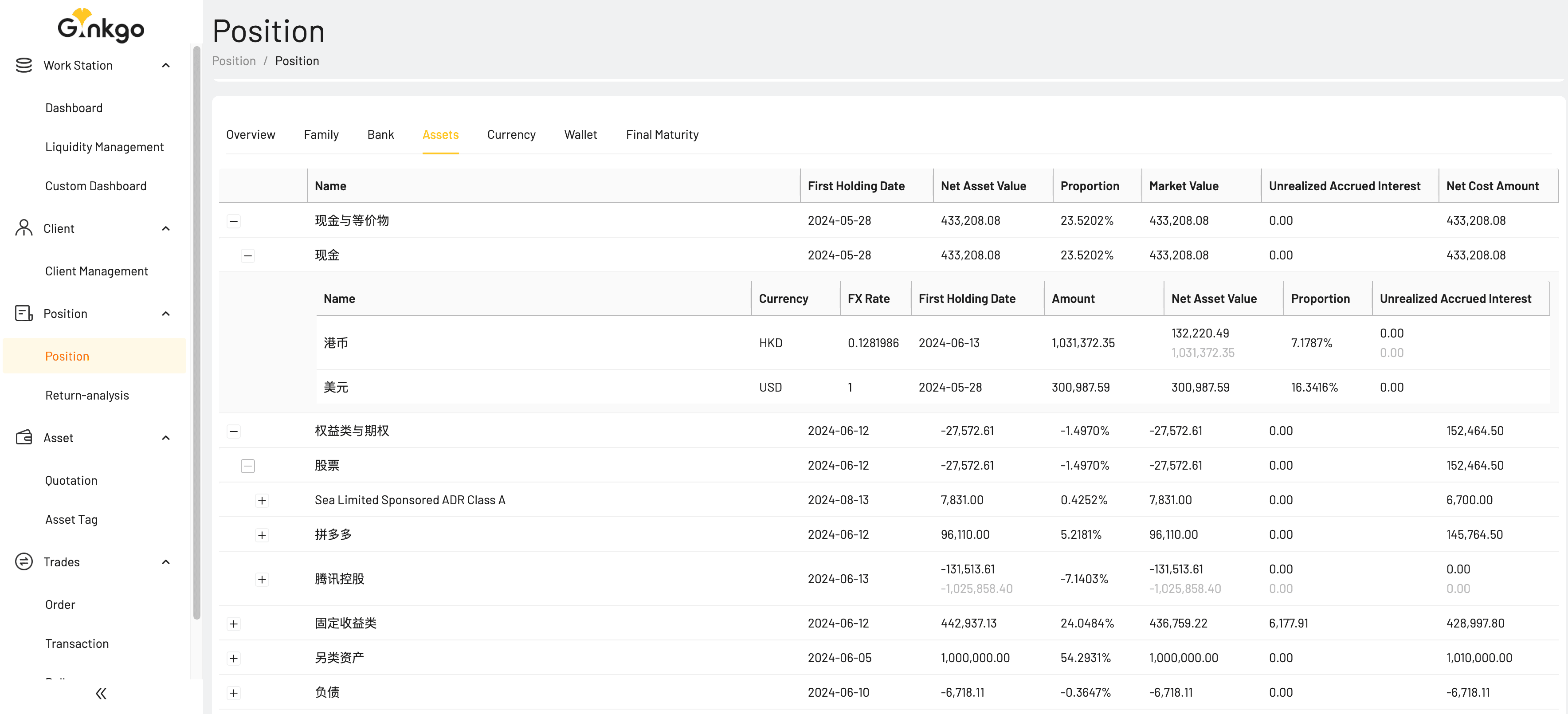The image size is (1568, 714).
Task: Collapse the 现金与等价物 row
Action: click(234, 221)
